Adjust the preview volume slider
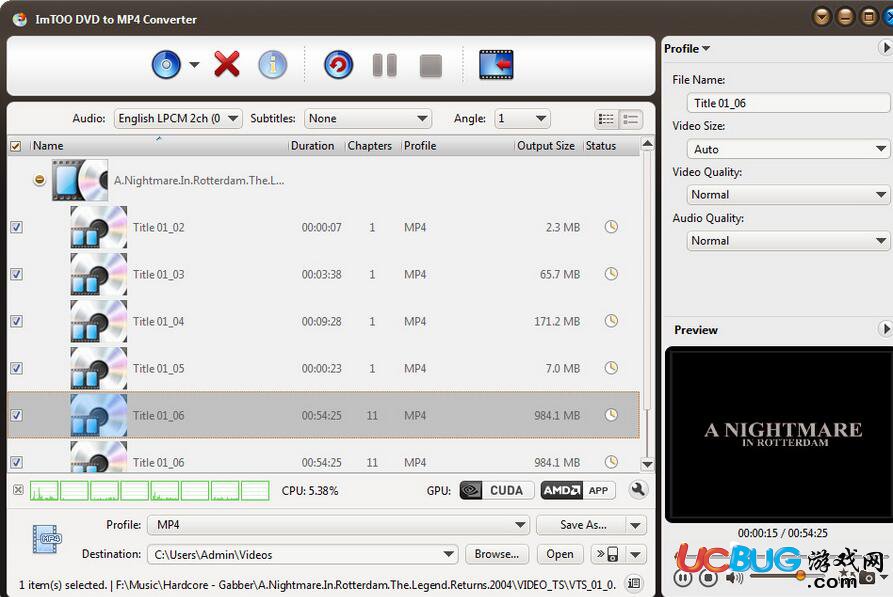 [x=780, y=576]
